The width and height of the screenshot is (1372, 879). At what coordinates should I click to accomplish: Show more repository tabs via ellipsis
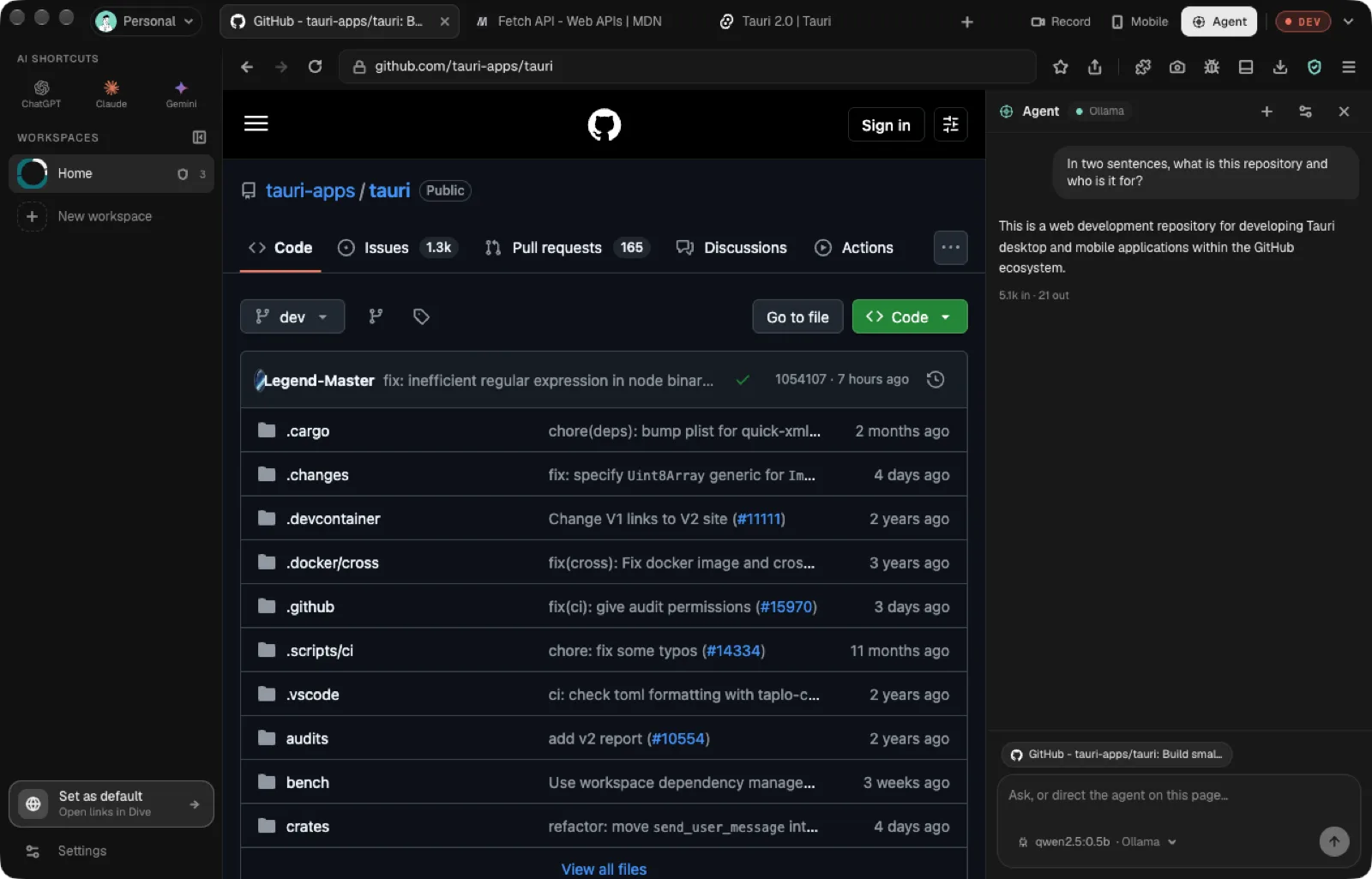[950, 248]
